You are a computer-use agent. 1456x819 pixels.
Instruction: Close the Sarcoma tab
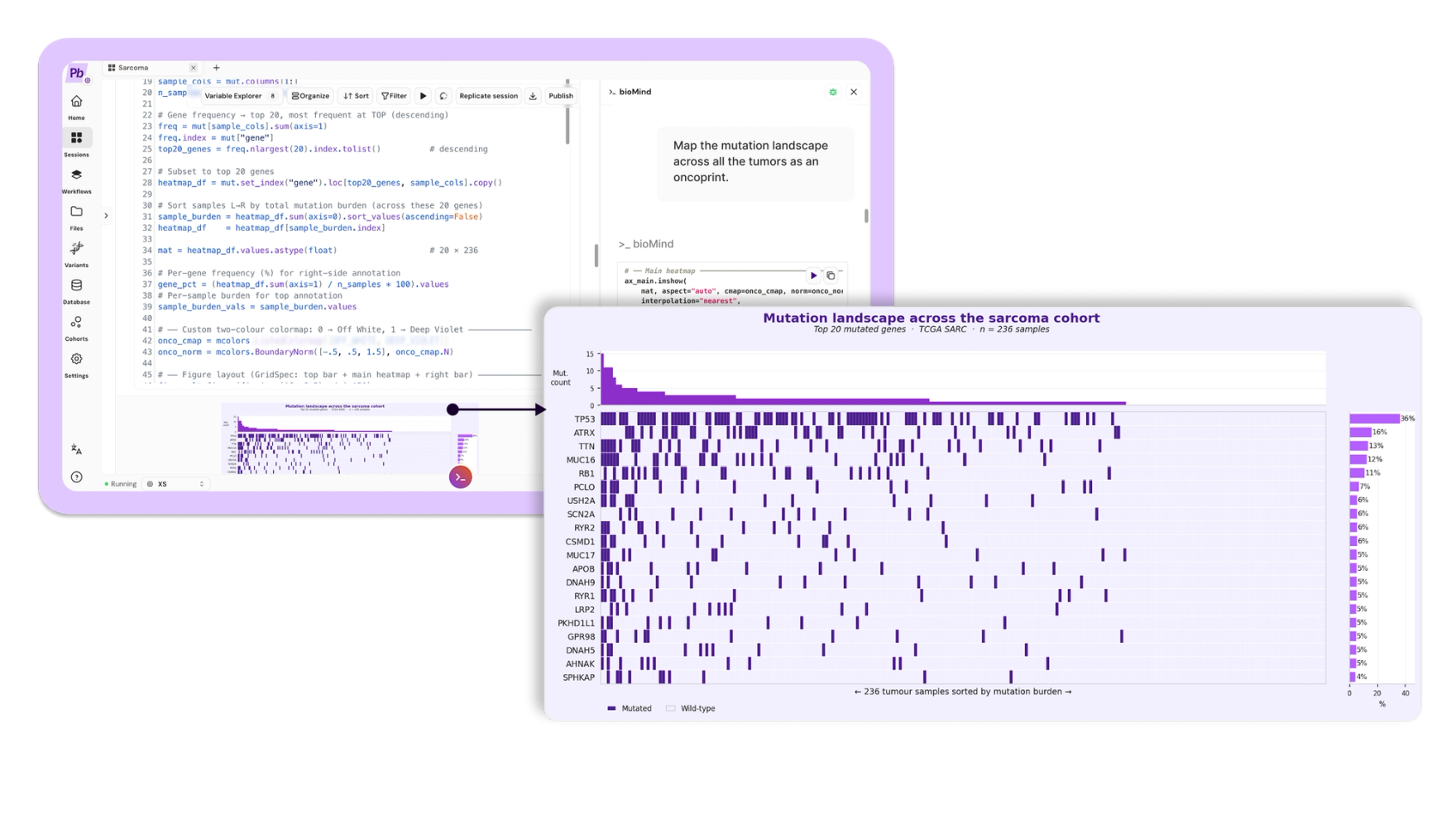(x=194, y=68)
